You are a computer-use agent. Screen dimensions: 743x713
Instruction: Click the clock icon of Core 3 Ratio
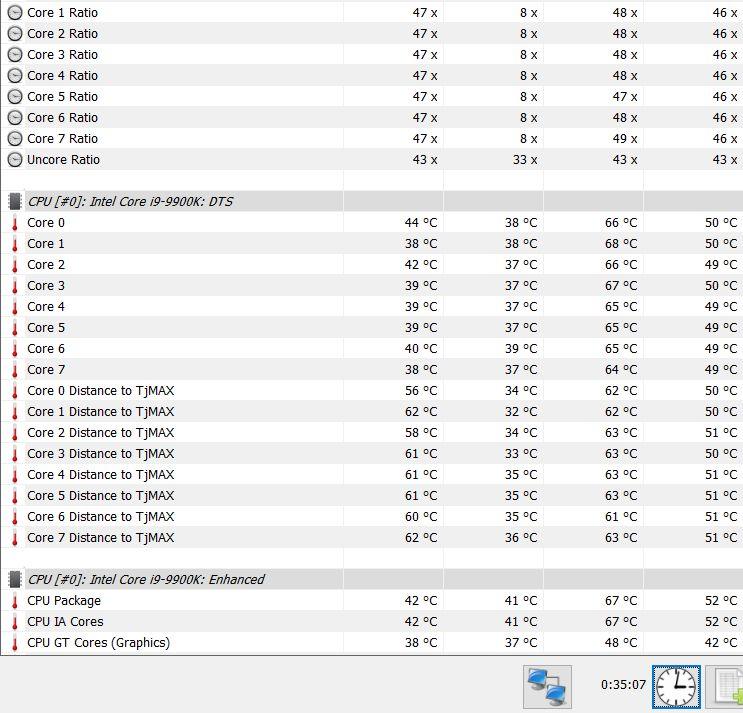15,54
